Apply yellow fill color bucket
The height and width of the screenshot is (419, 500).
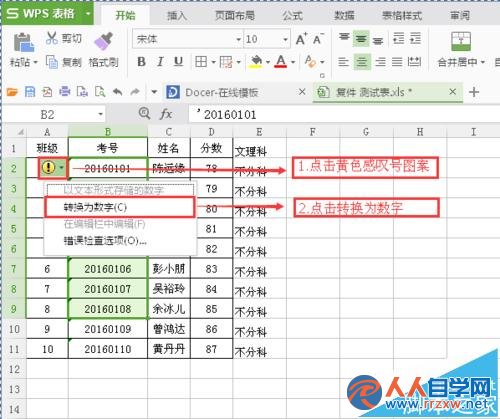[256, 62]
